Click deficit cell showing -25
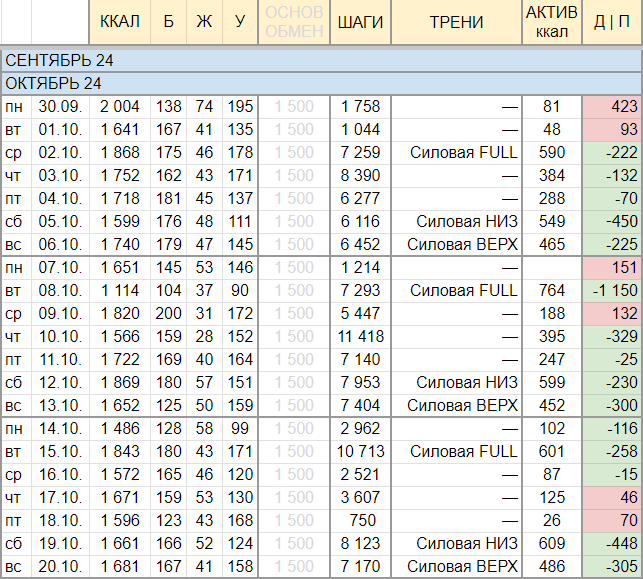This screenshot has height=579, width=643. coord(612,360)
